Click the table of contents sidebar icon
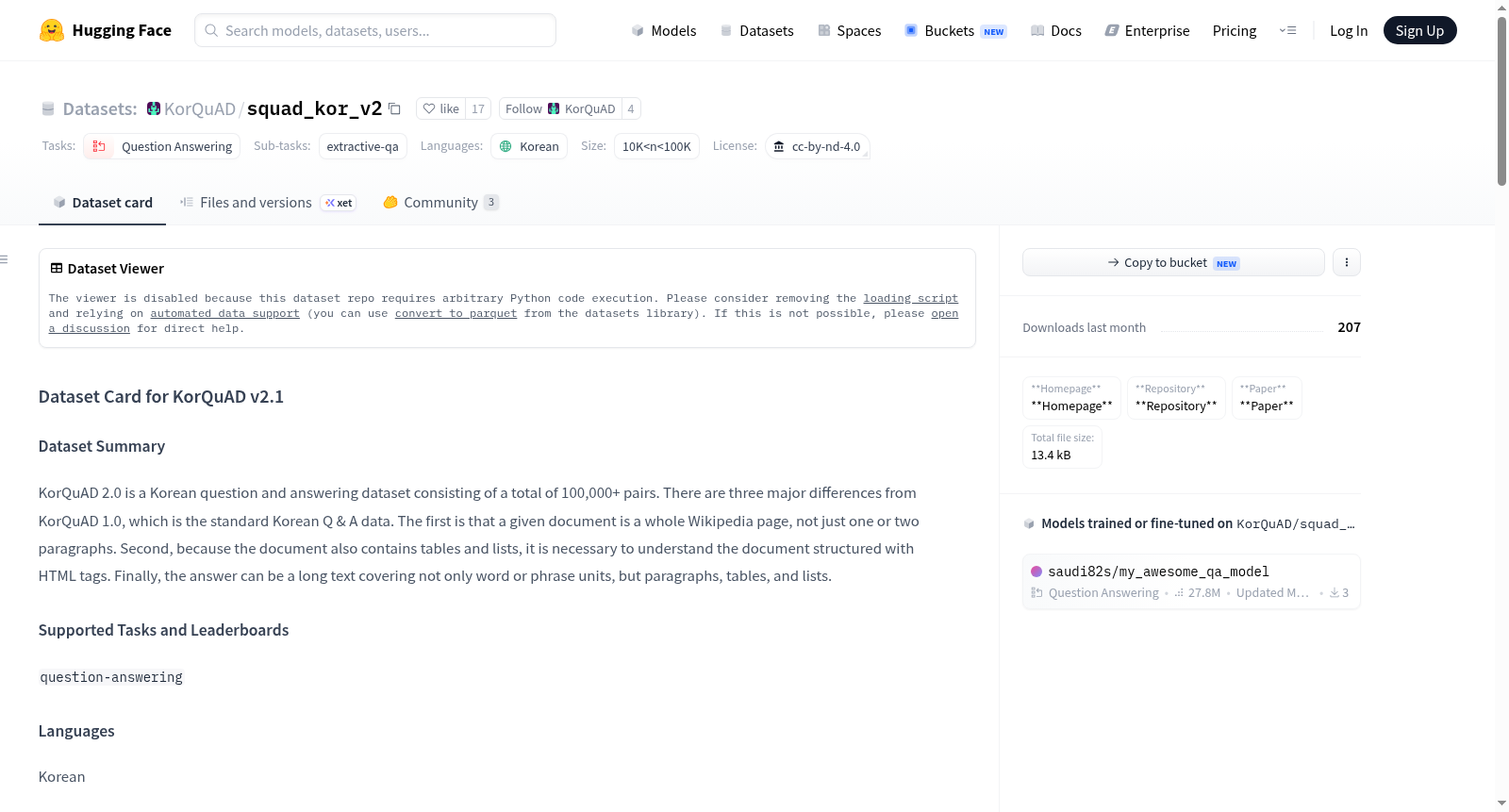The image size is (1509, 812). coord(5,259)
